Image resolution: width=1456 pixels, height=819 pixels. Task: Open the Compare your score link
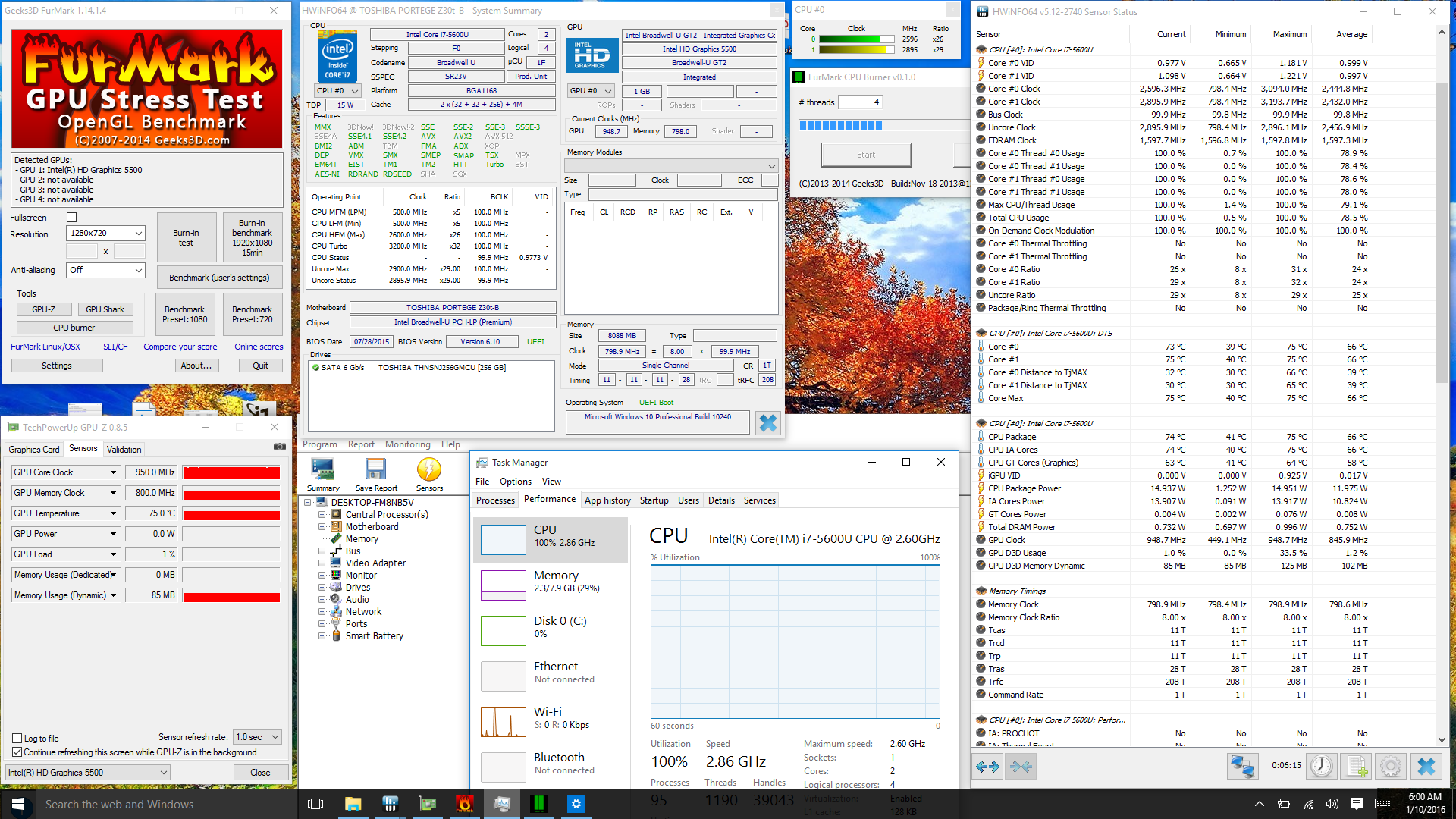(180, 347)
